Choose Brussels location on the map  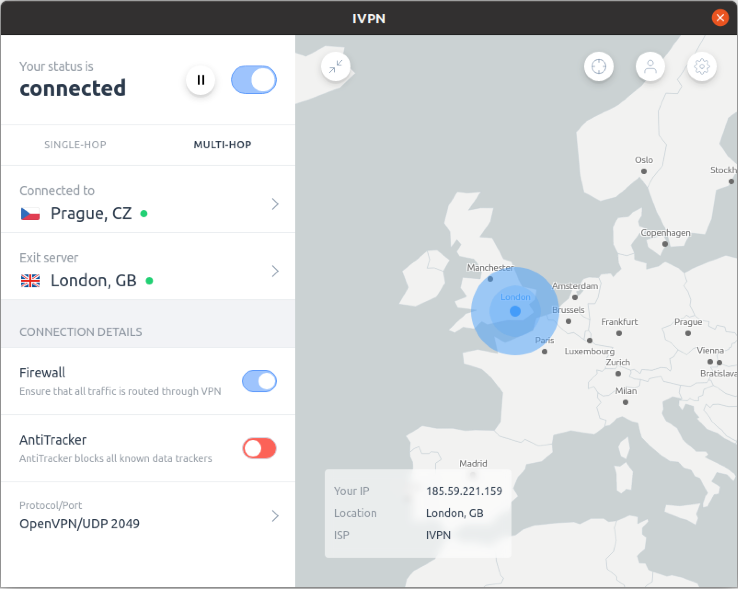point(569,321)
